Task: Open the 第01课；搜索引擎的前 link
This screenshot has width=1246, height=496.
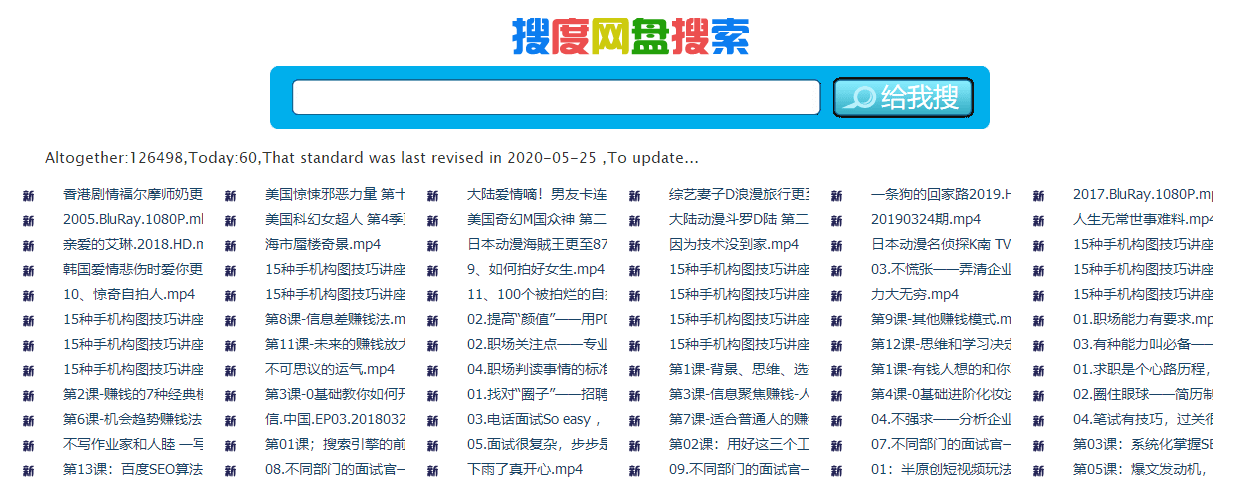Action: pyautogui.click(x=335, y=444)
